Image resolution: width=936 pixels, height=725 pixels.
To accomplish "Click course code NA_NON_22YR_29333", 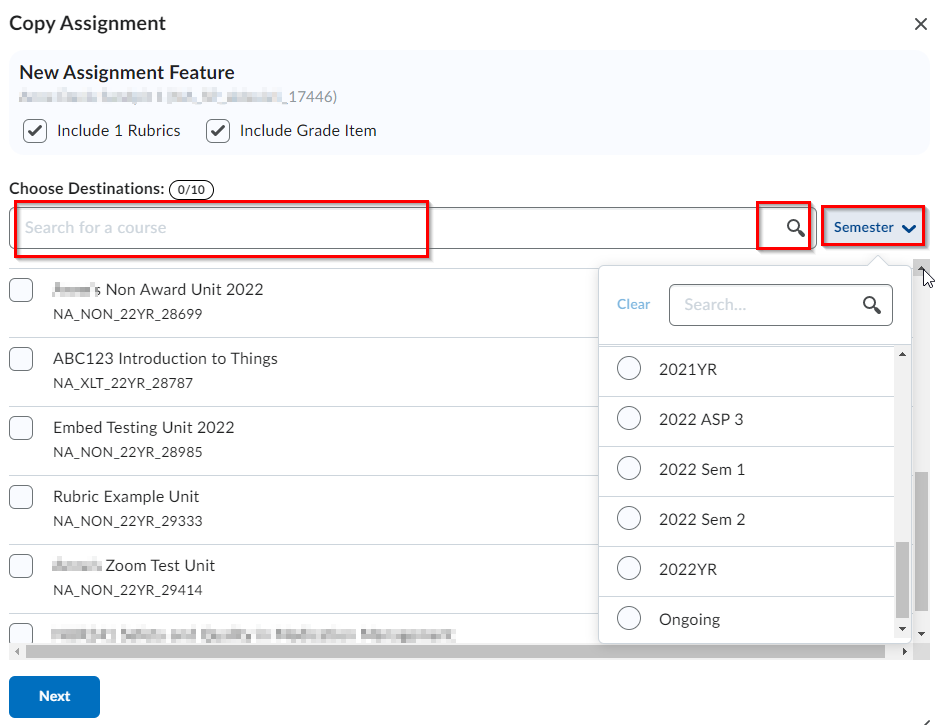I will (128, 521).
